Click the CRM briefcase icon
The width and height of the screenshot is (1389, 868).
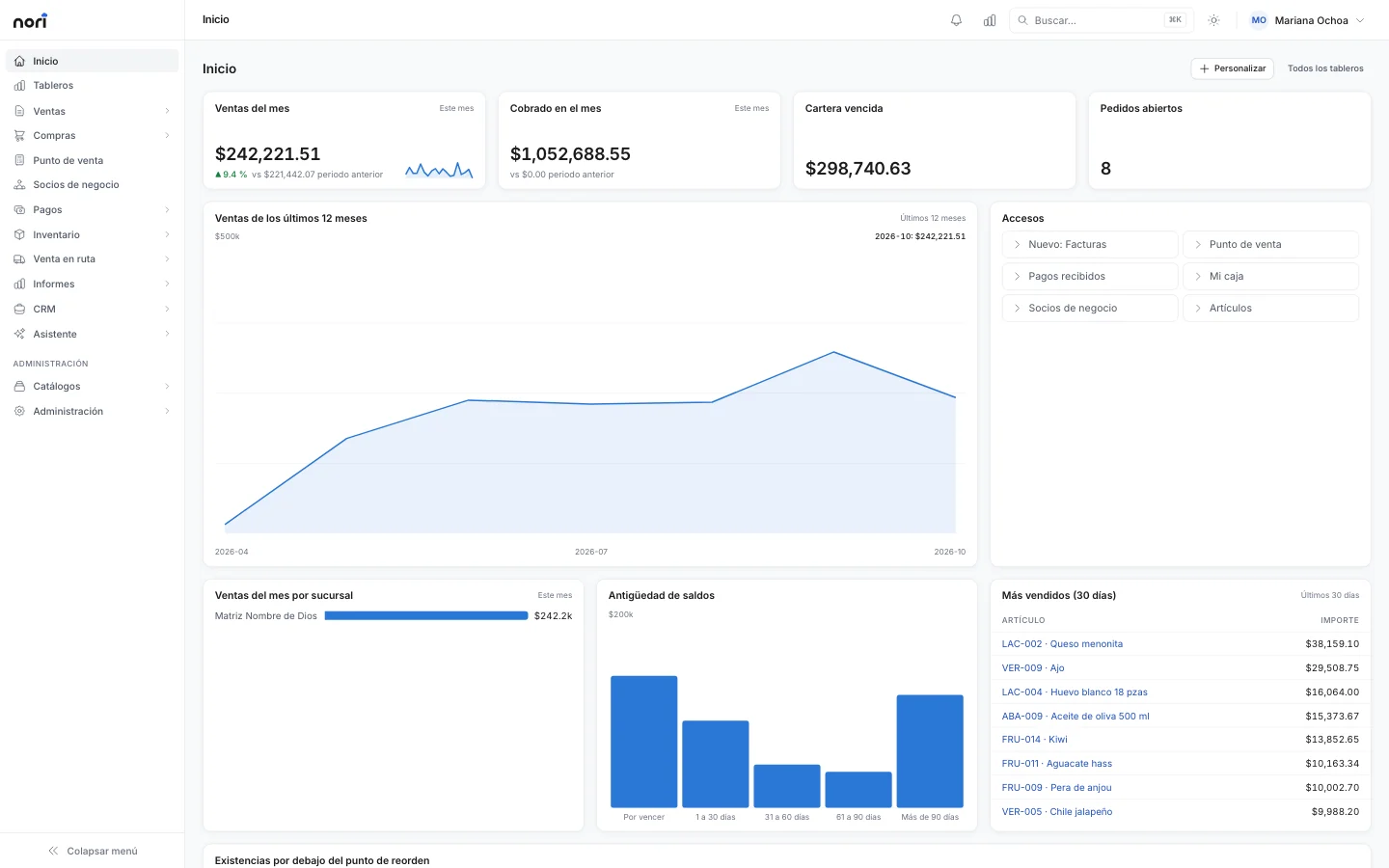[x=19, y=310]
